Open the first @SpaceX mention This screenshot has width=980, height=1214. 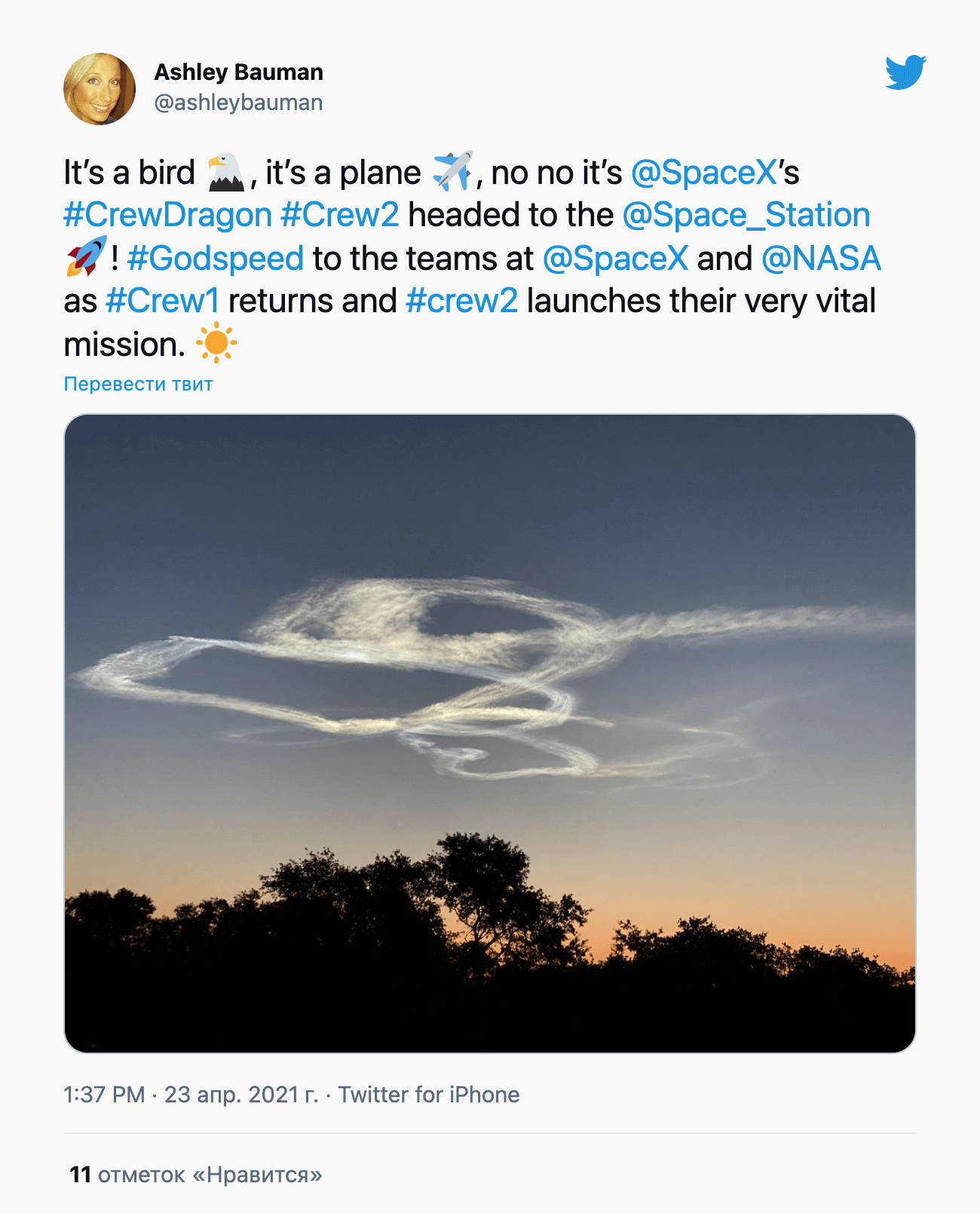(703, 173)
